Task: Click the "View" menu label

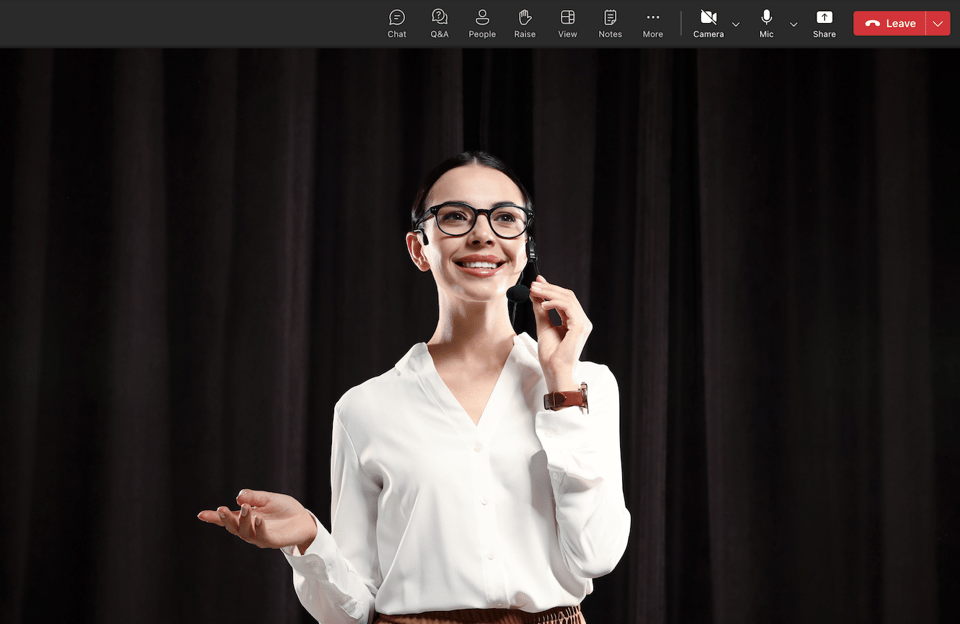Action: pyautogui.click(x=568, y=34)
